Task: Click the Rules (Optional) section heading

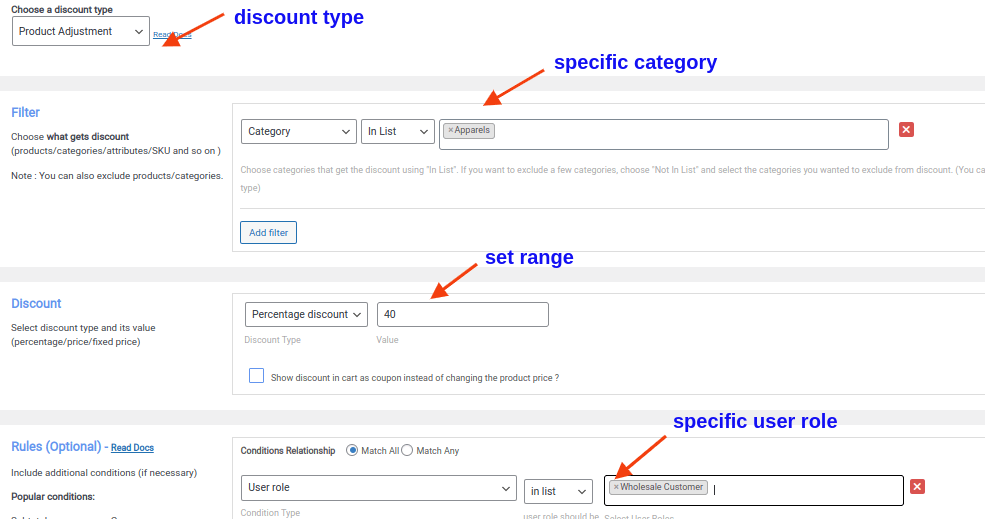Action: pyautogui.click(x=55, y=447)
